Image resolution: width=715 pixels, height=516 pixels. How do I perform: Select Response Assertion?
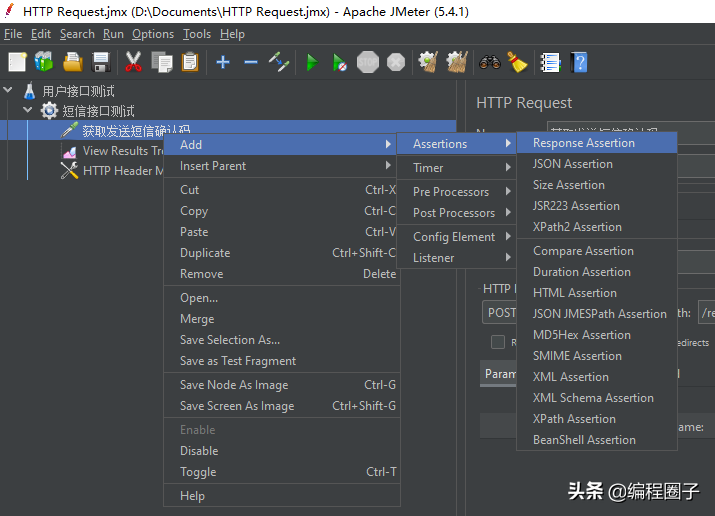click(597, 143)
